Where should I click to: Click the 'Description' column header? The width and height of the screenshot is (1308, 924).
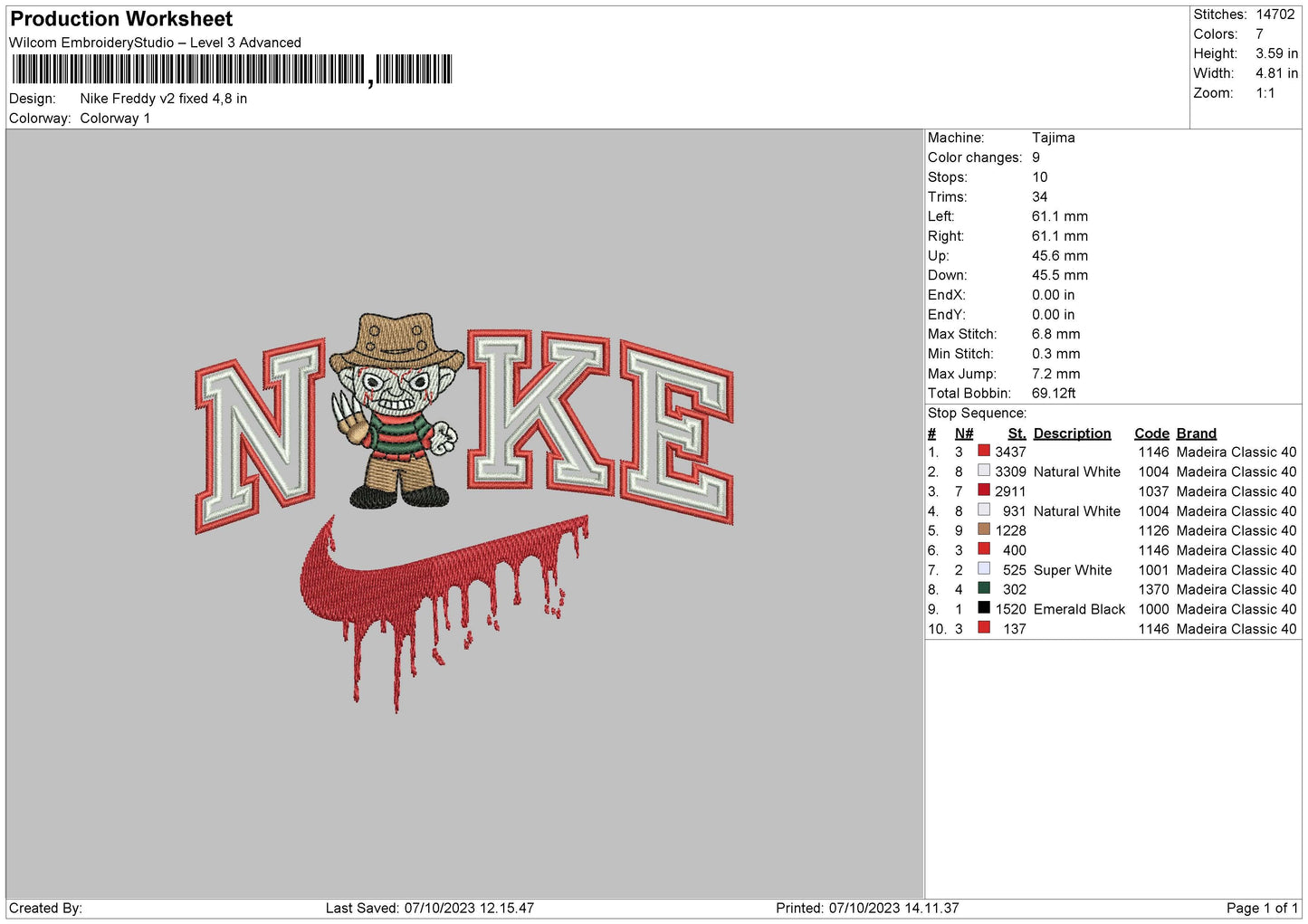pyautogui.click(x=1073, y=433)
